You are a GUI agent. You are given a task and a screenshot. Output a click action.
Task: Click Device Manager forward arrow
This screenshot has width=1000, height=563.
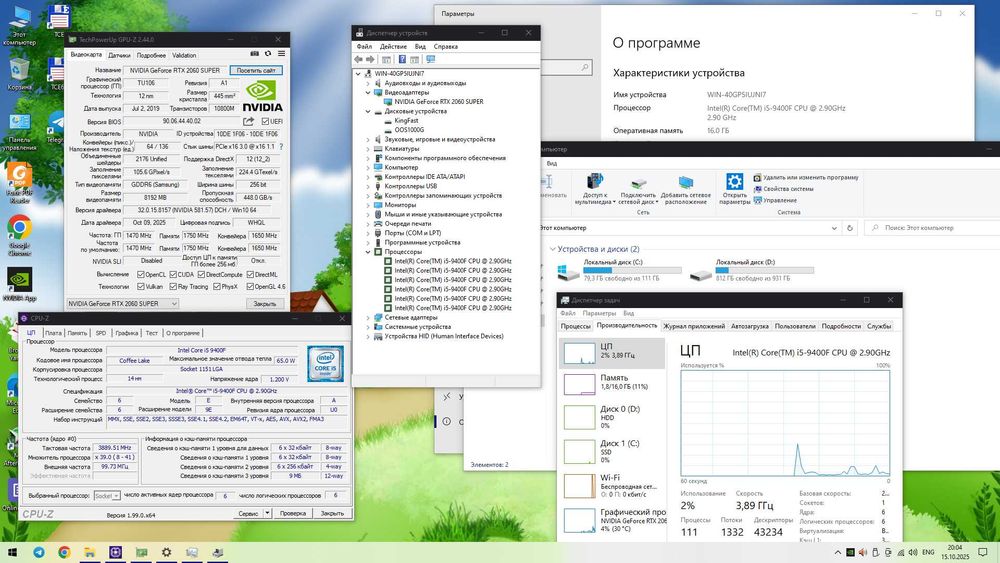(x=370, y=59)
